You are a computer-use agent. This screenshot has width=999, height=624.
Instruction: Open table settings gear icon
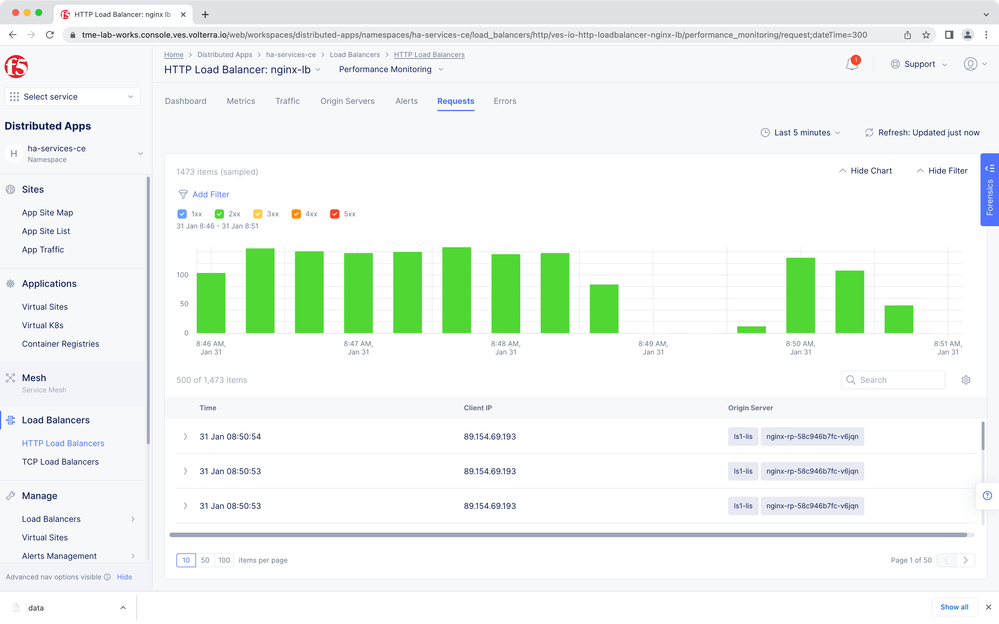(965, 380)
